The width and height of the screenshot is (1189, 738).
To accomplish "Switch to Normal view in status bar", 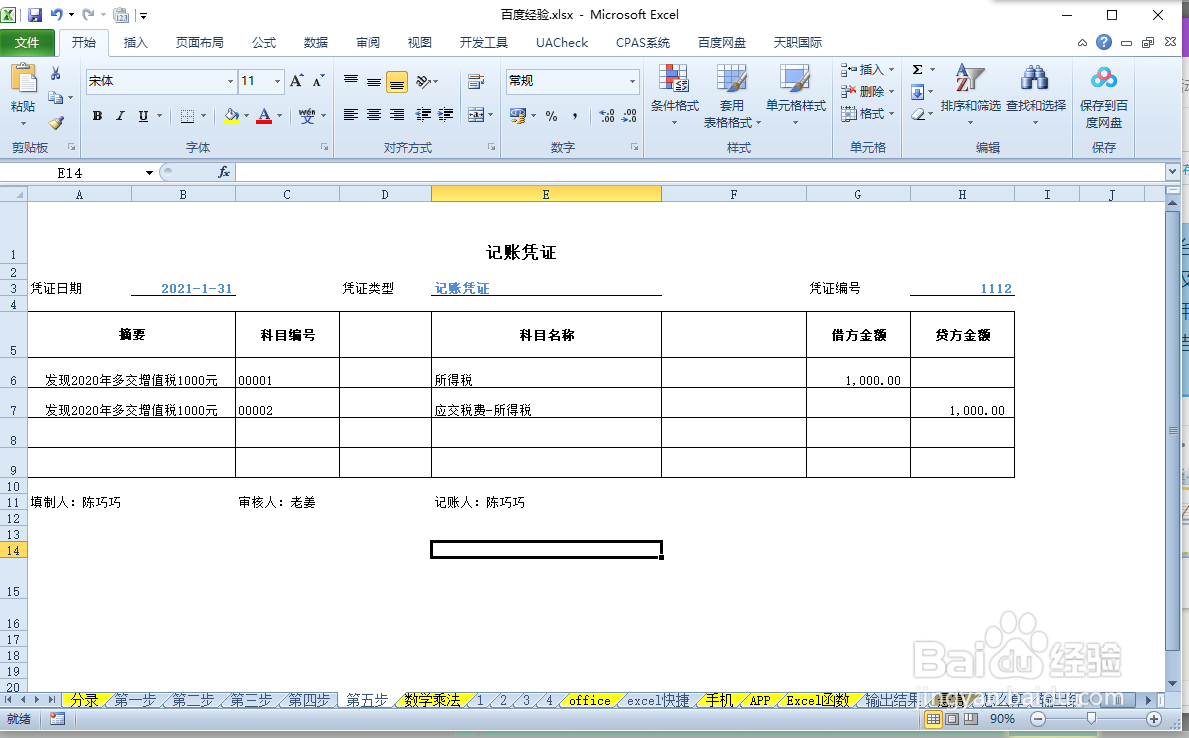I will (x=934, y=718).
